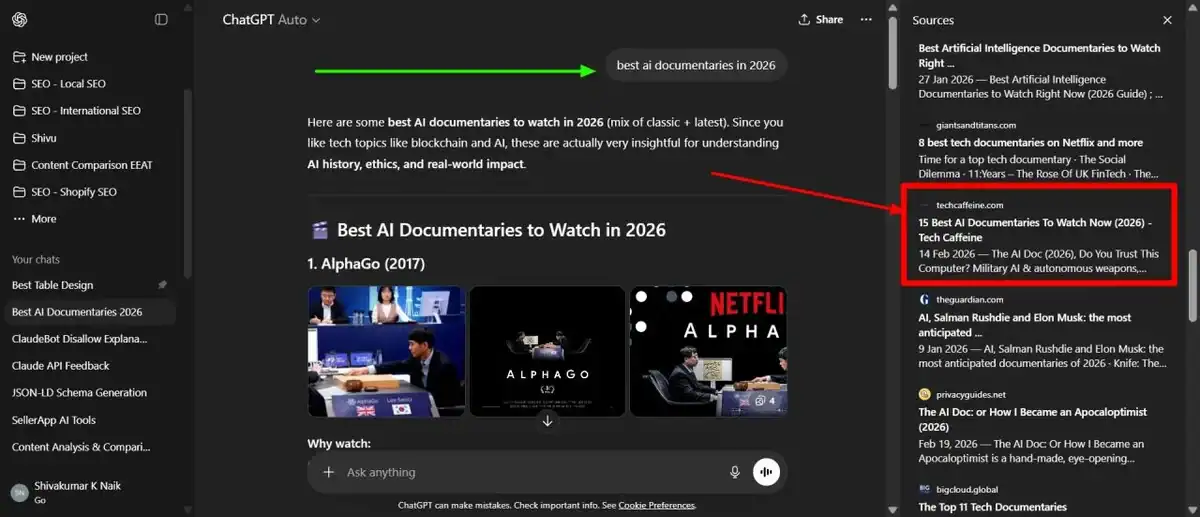Click the Sources panel scrollbar thumb
Viewport: 1200px width, 517px height.
coord(1192,286)
